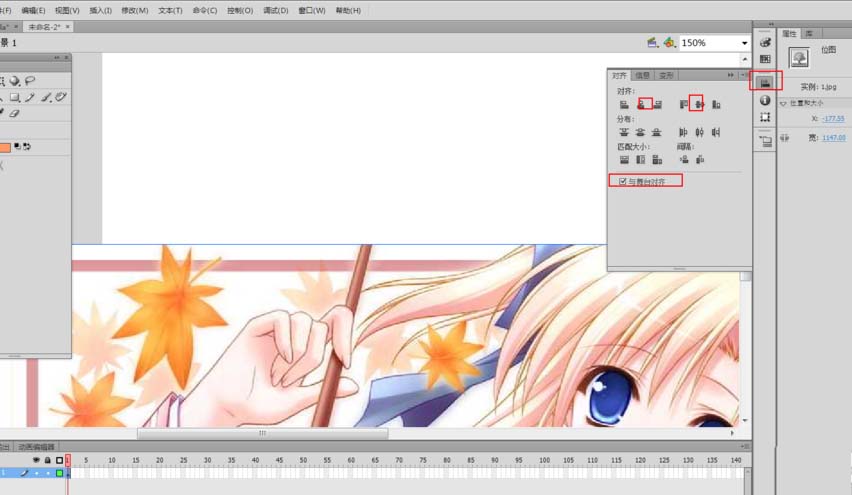The height and width of the screenshot is (495, 852).
Task: Click Distribute bottom edge icon
Action: pyautogui.click(x=656, y=132)
